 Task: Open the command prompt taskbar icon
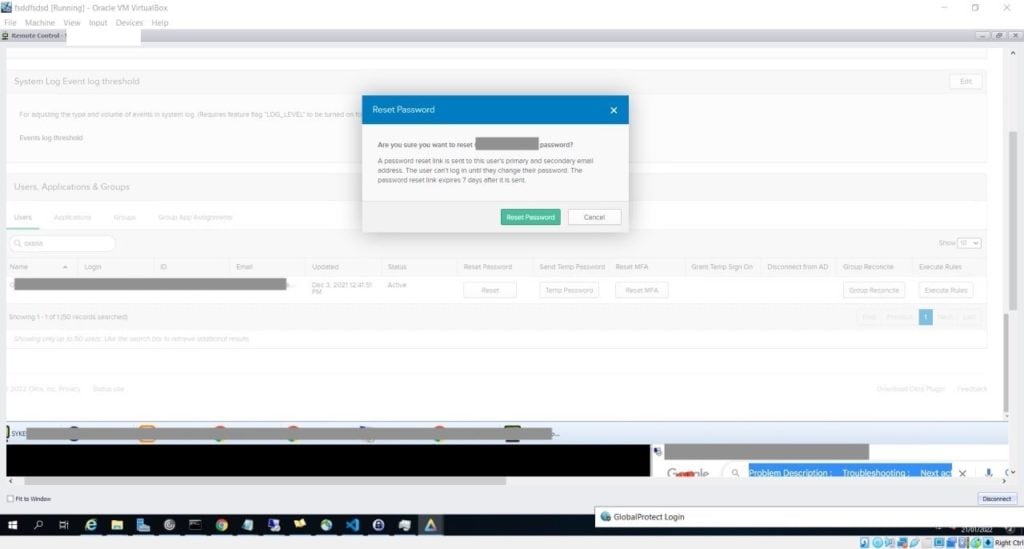coord(195,525)
